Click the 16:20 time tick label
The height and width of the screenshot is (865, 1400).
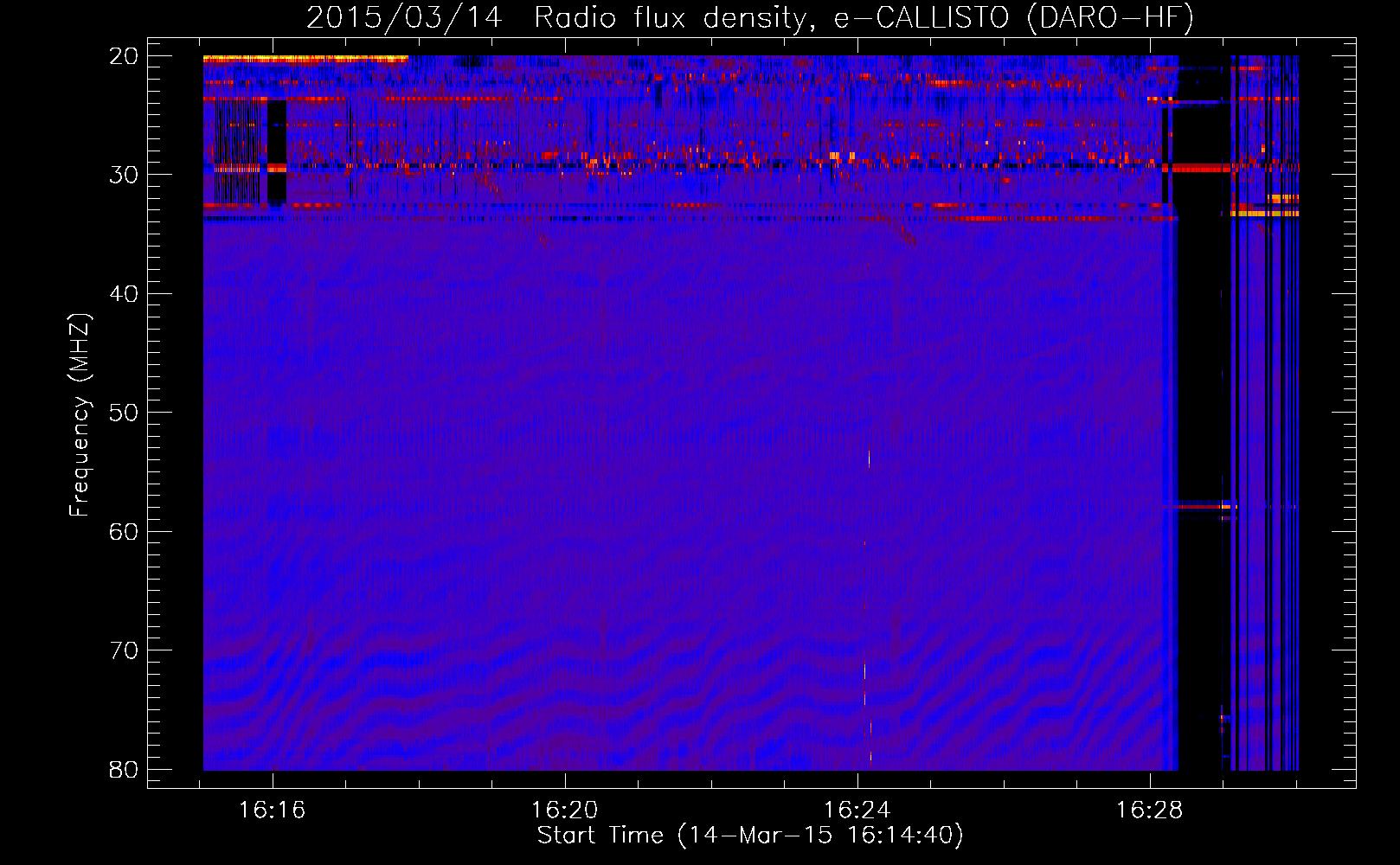pyautogui.click(x=564, y=811)
